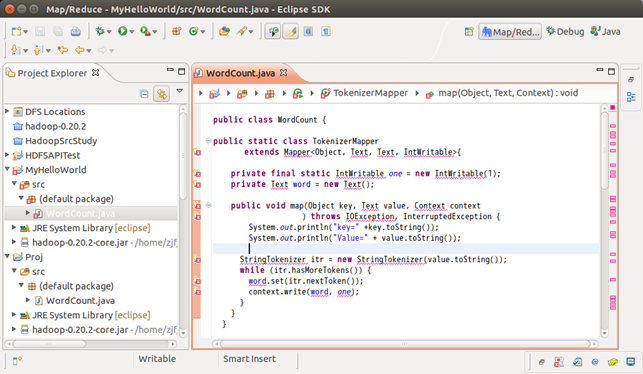The height and width of the screenshot is (374, 643).
Task: Open the New wizard dropdown arrow
Action: tap(25, 32)
